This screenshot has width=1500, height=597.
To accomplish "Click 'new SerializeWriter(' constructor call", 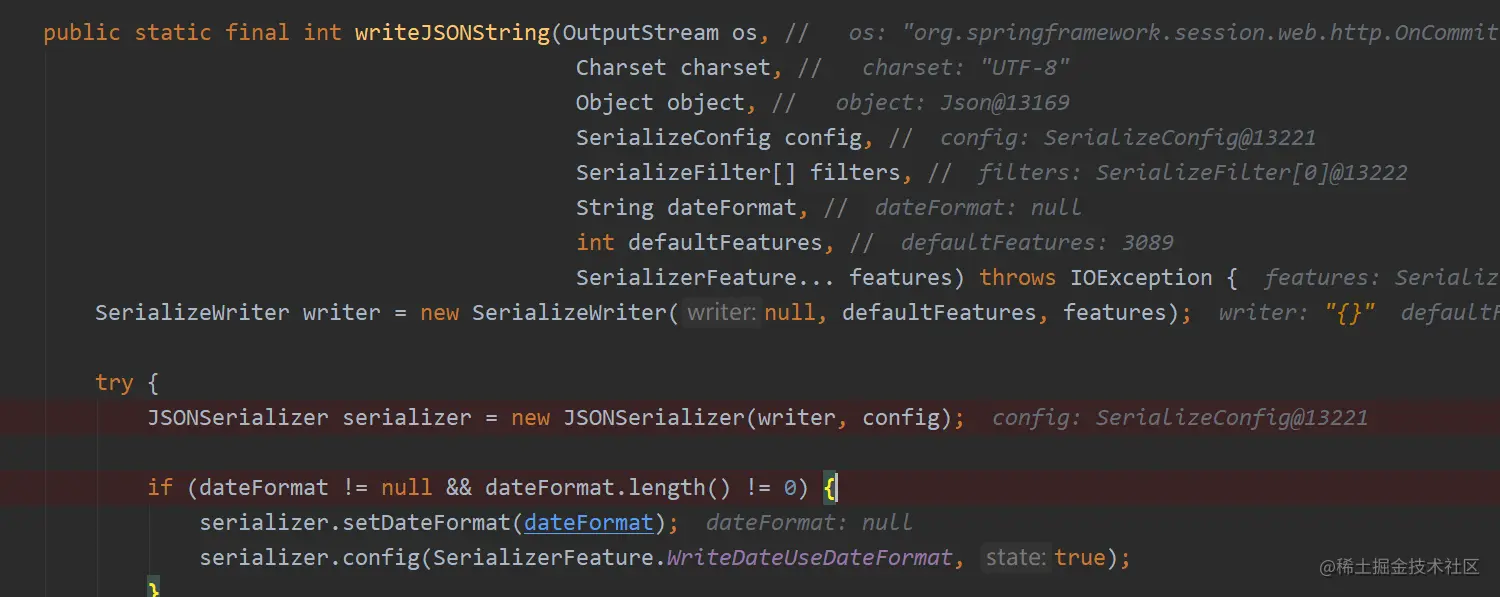I will click(549, 313).
